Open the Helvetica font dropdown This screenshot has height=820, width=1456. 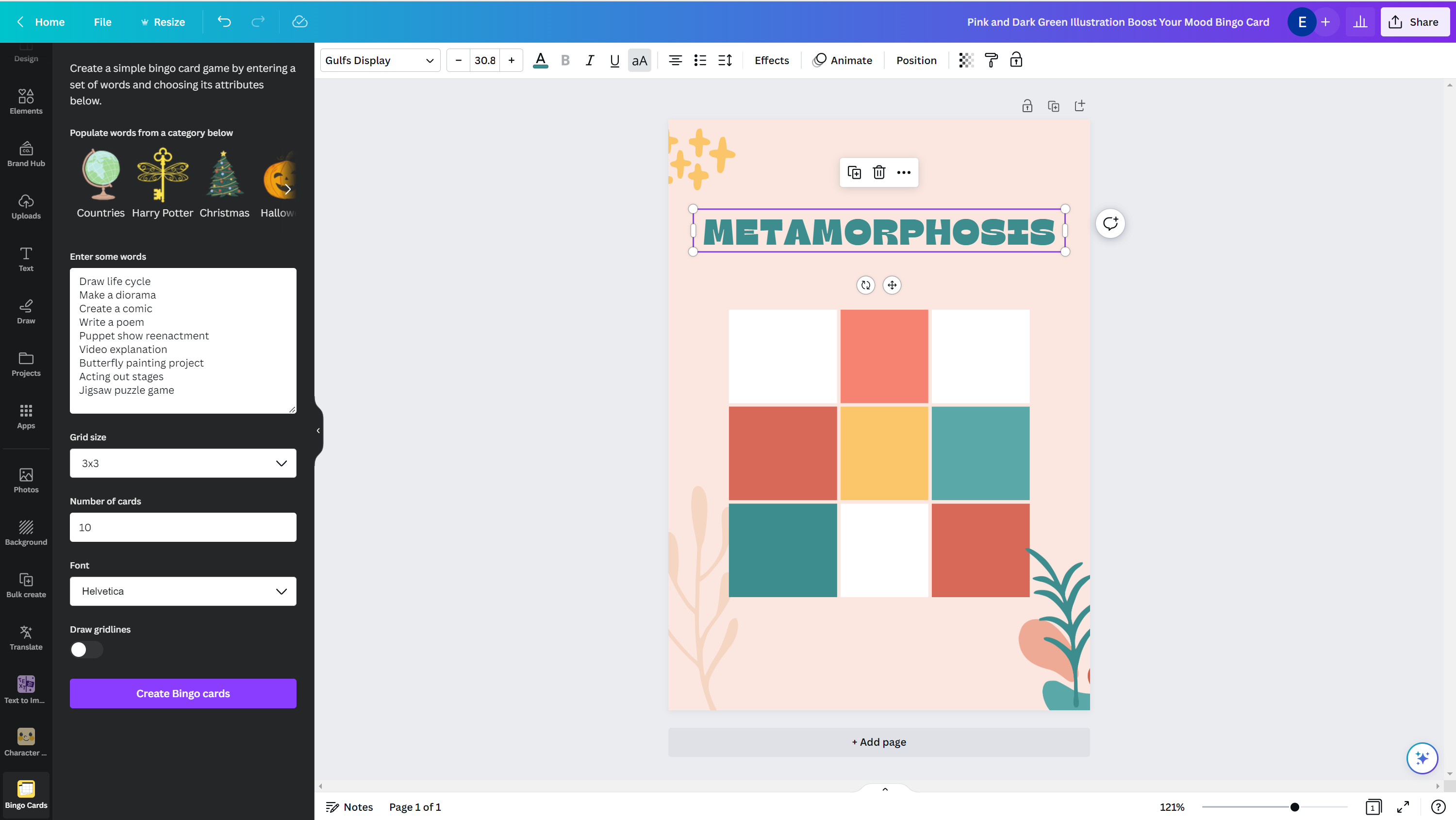182,591
